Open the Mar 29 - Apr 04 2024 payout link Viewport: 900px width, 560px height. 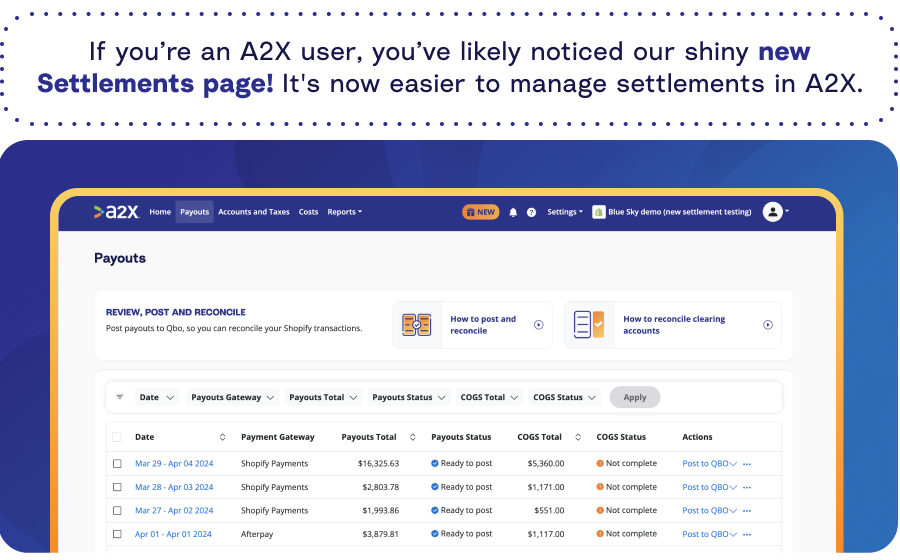[174, 464]
